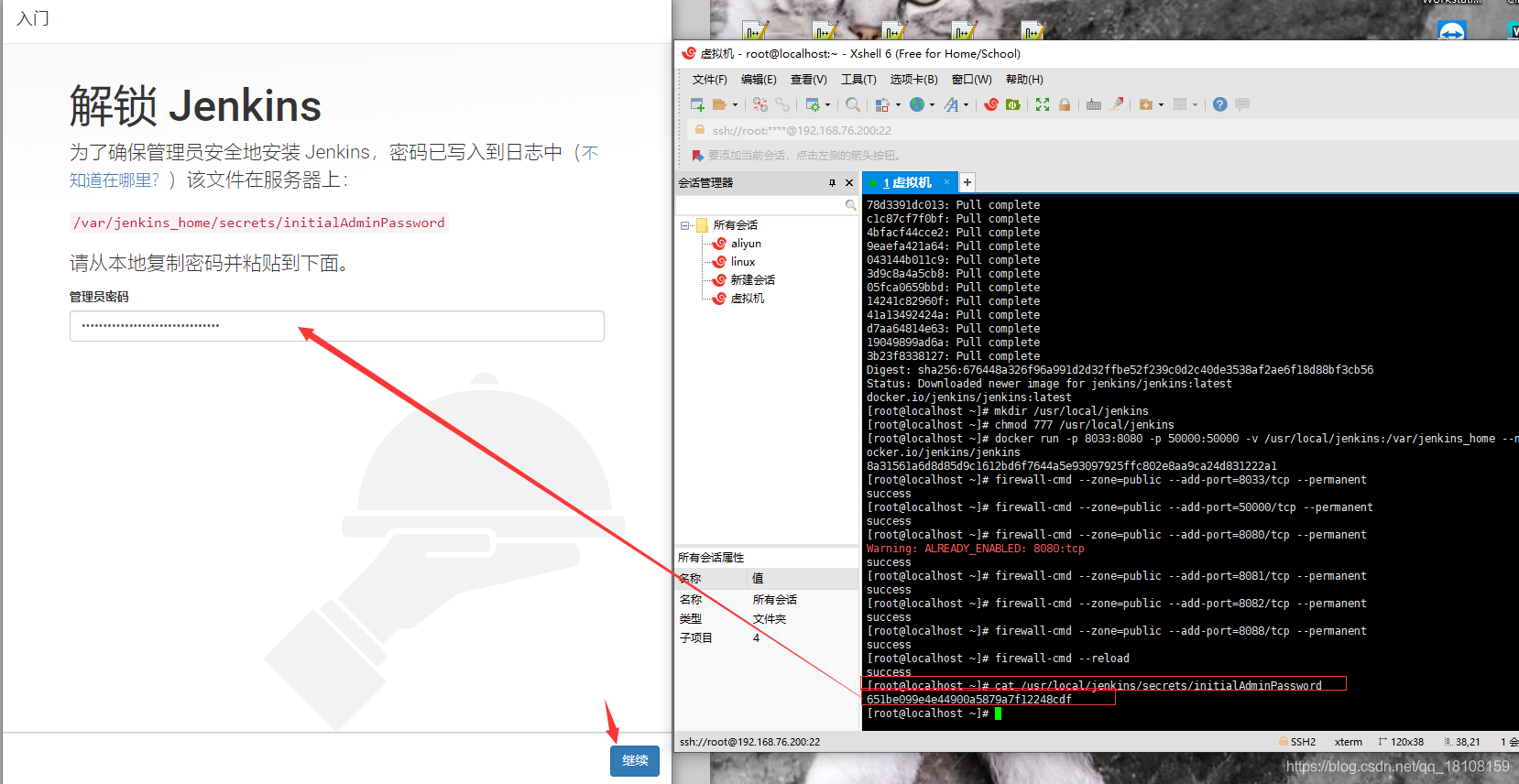The height and width of the screenshot is (784, 1519).
Task: Collapse the 所有会话 tree node
Action: coord(684,225)
